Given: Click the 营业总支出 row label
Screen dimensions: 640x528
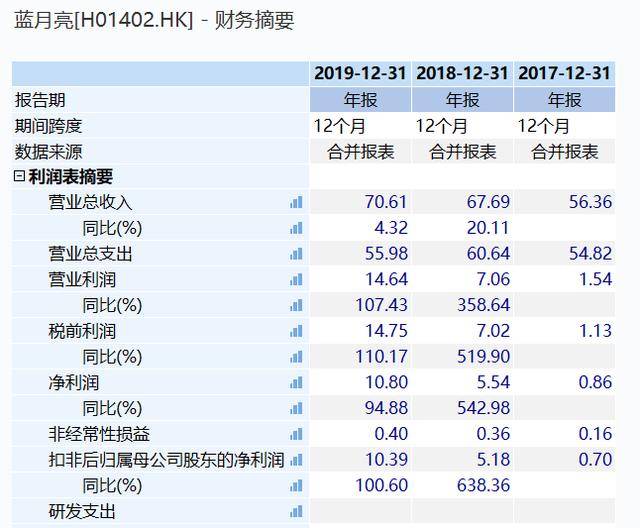Looking at the screenshot, I should 90,254.
